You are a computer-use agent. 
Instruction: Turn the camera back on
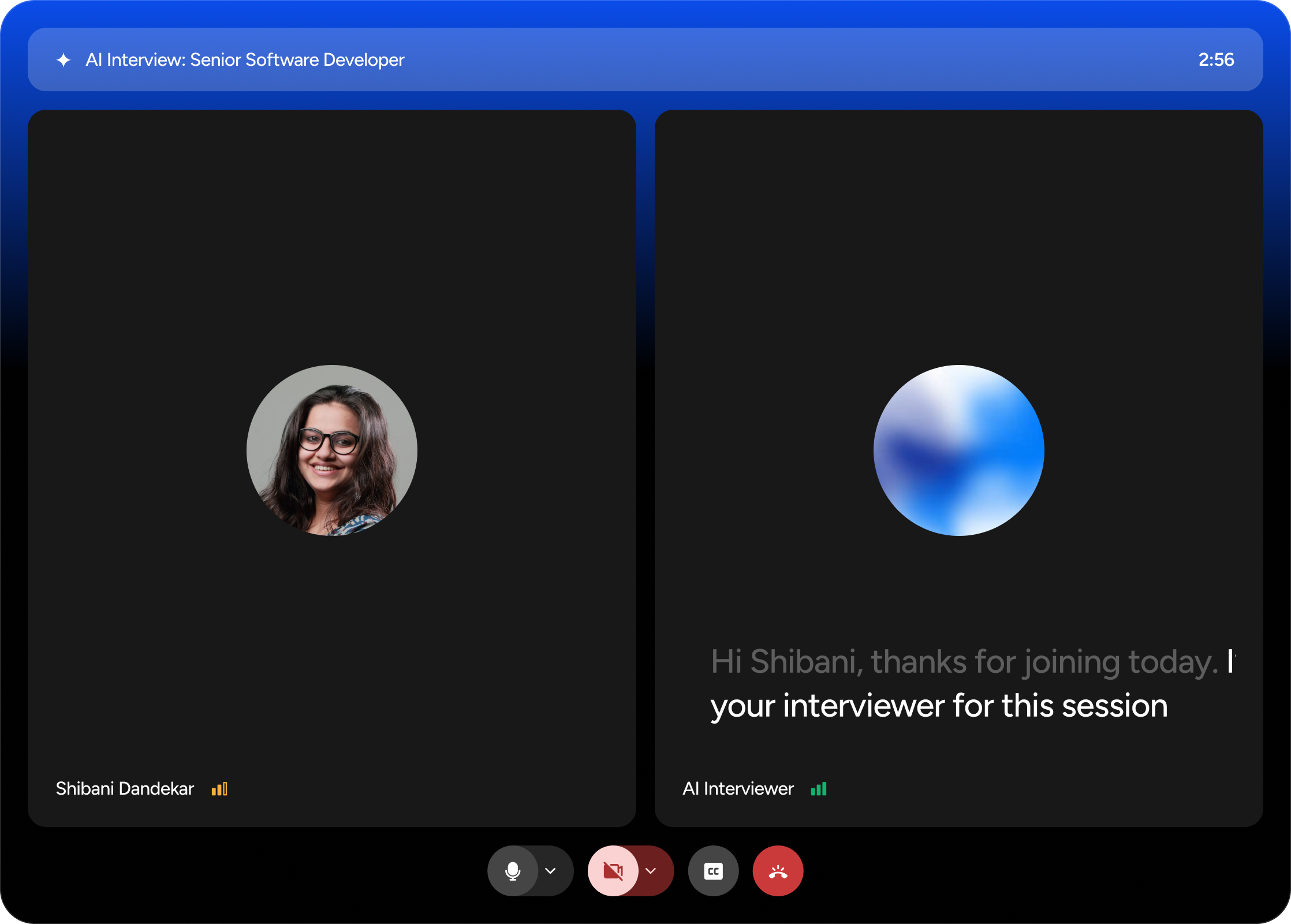[613, 871]
